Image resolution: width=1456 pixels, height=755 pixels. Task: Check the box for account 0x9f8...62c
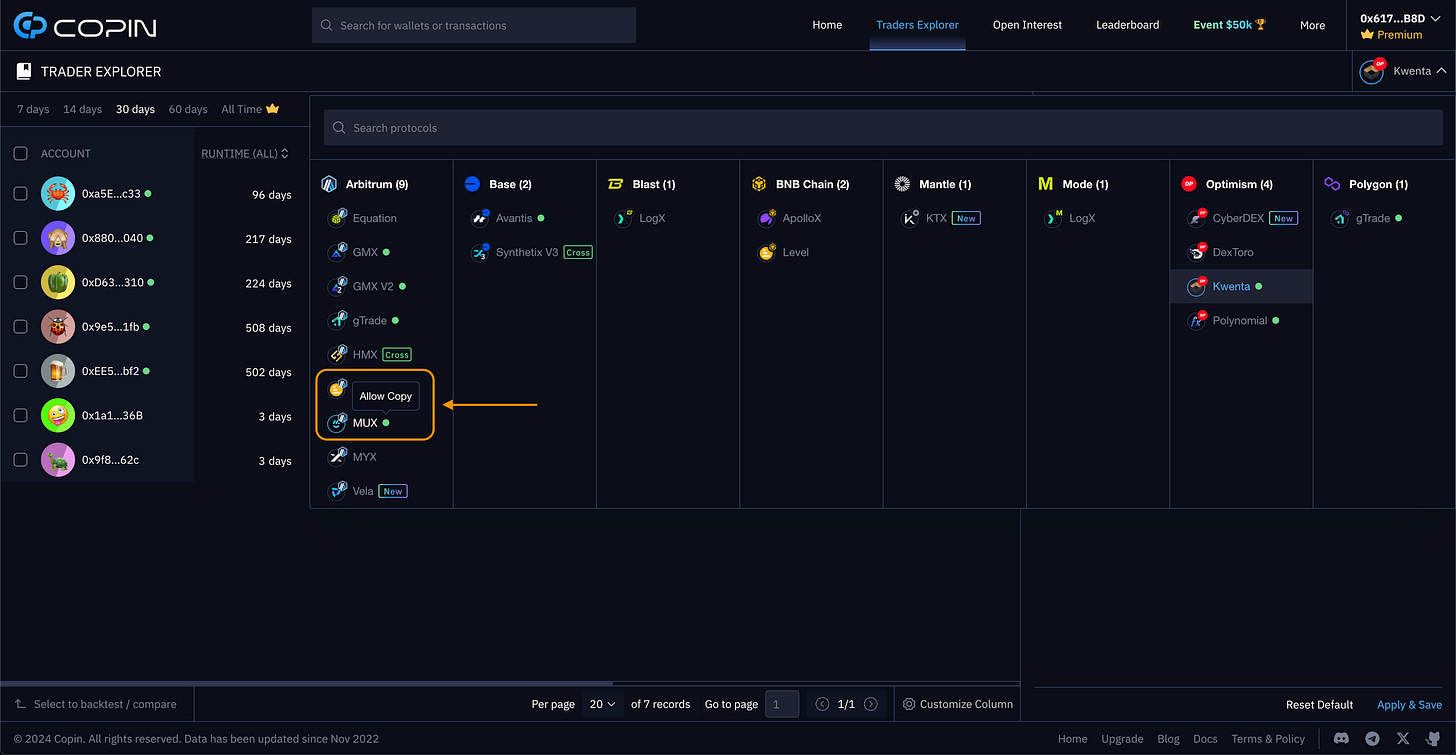(20, 460)
